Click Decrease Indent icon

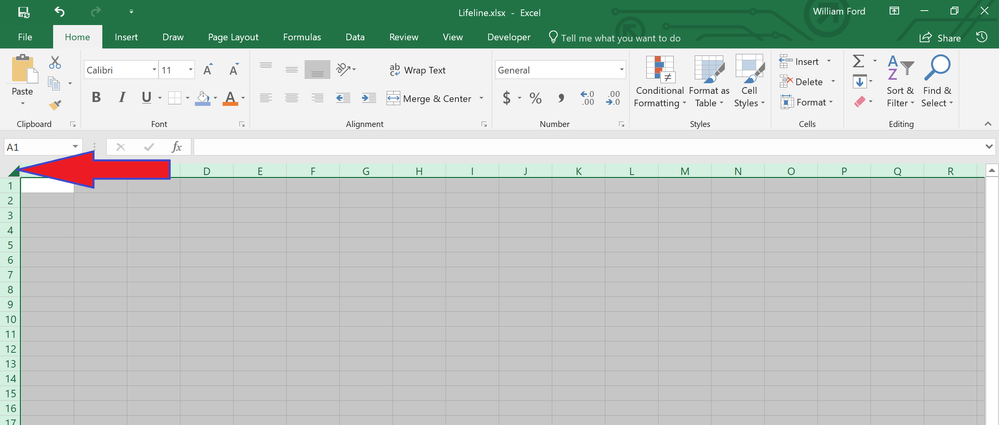coord(343,98)
